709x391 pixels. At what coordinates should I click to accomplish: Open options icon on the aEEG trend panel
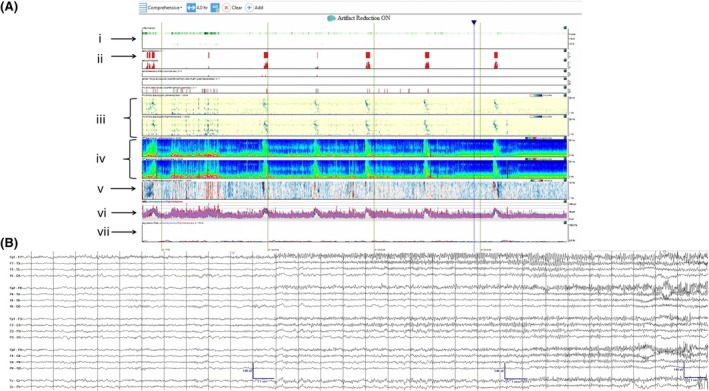[566, 202]
